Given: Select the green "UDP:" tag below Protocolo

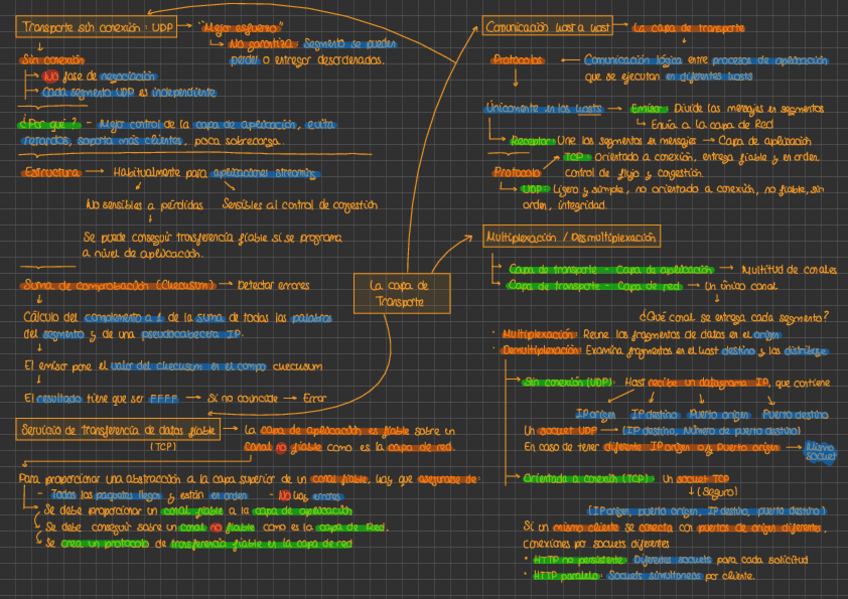Looking at the screenshot, I should (x=535, y=189).
